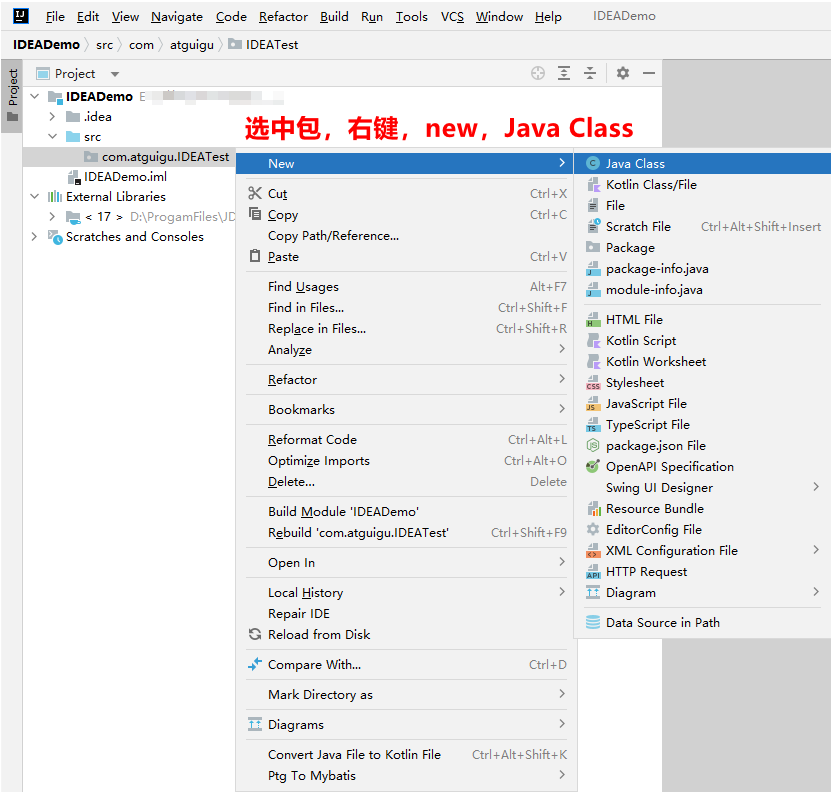Choose Kotlin Worksheet from New submenu

[x=702, y=362]
